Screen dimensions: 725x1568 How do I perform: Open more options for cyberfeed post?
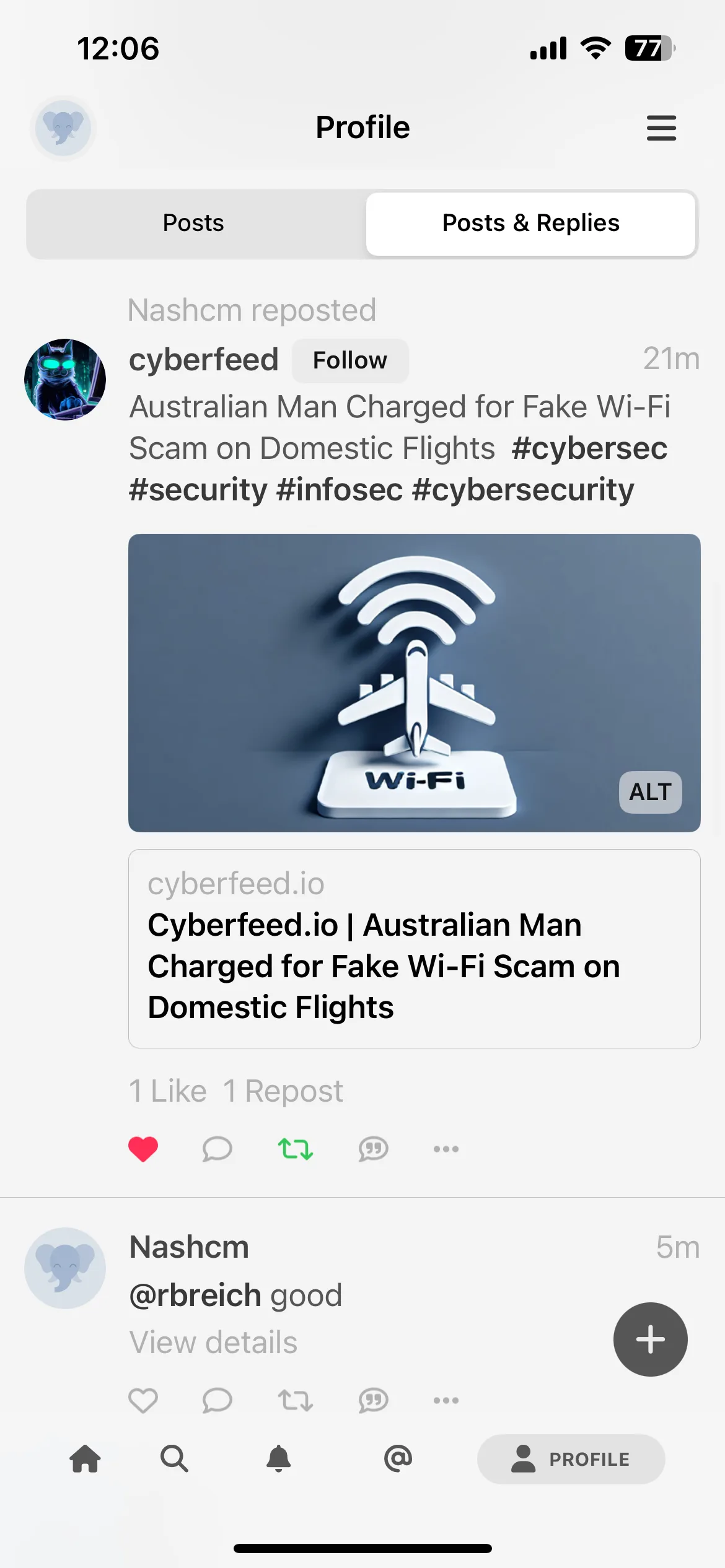pos(446,1149)
